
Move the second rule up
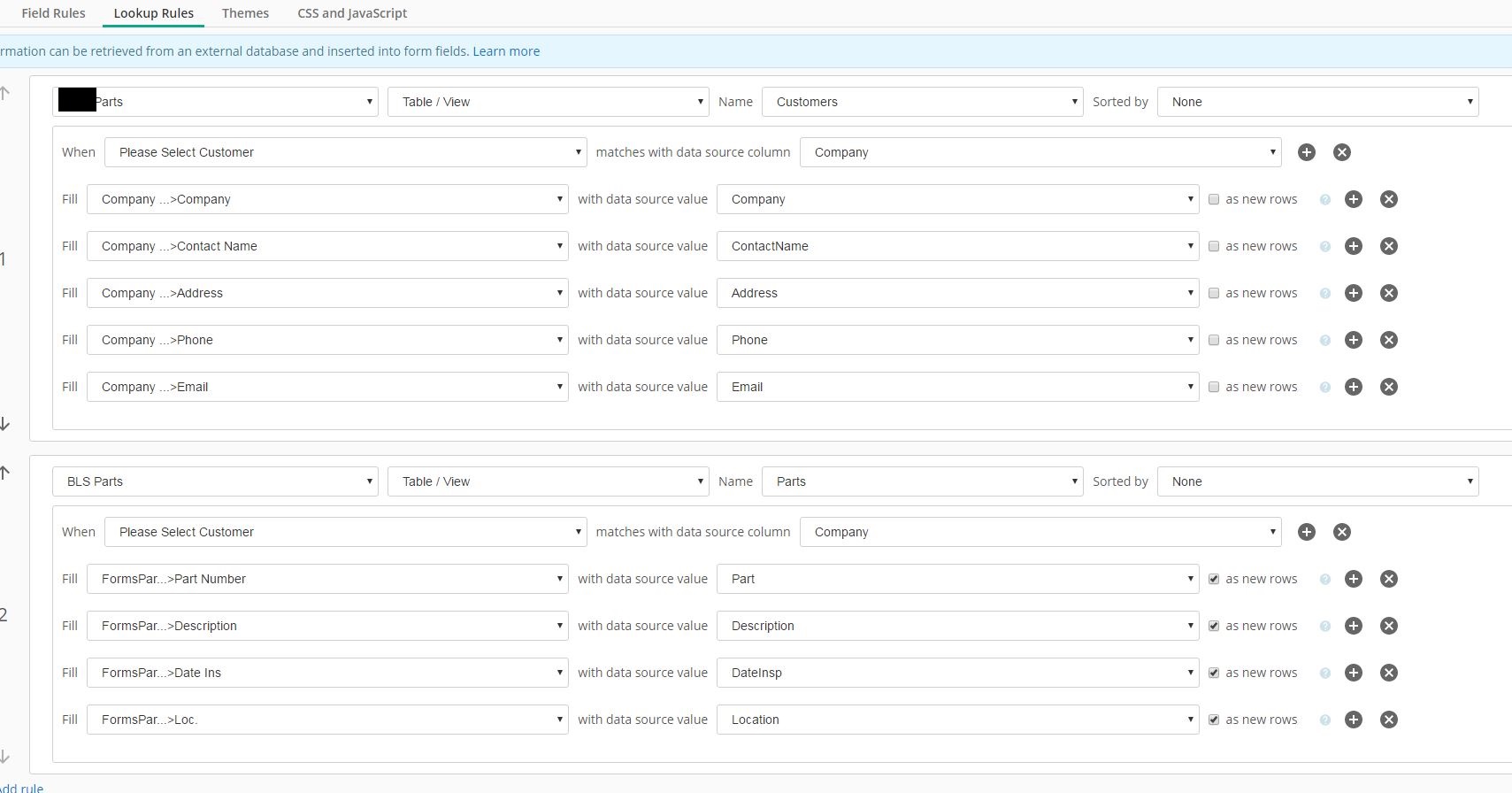point(5,473)
